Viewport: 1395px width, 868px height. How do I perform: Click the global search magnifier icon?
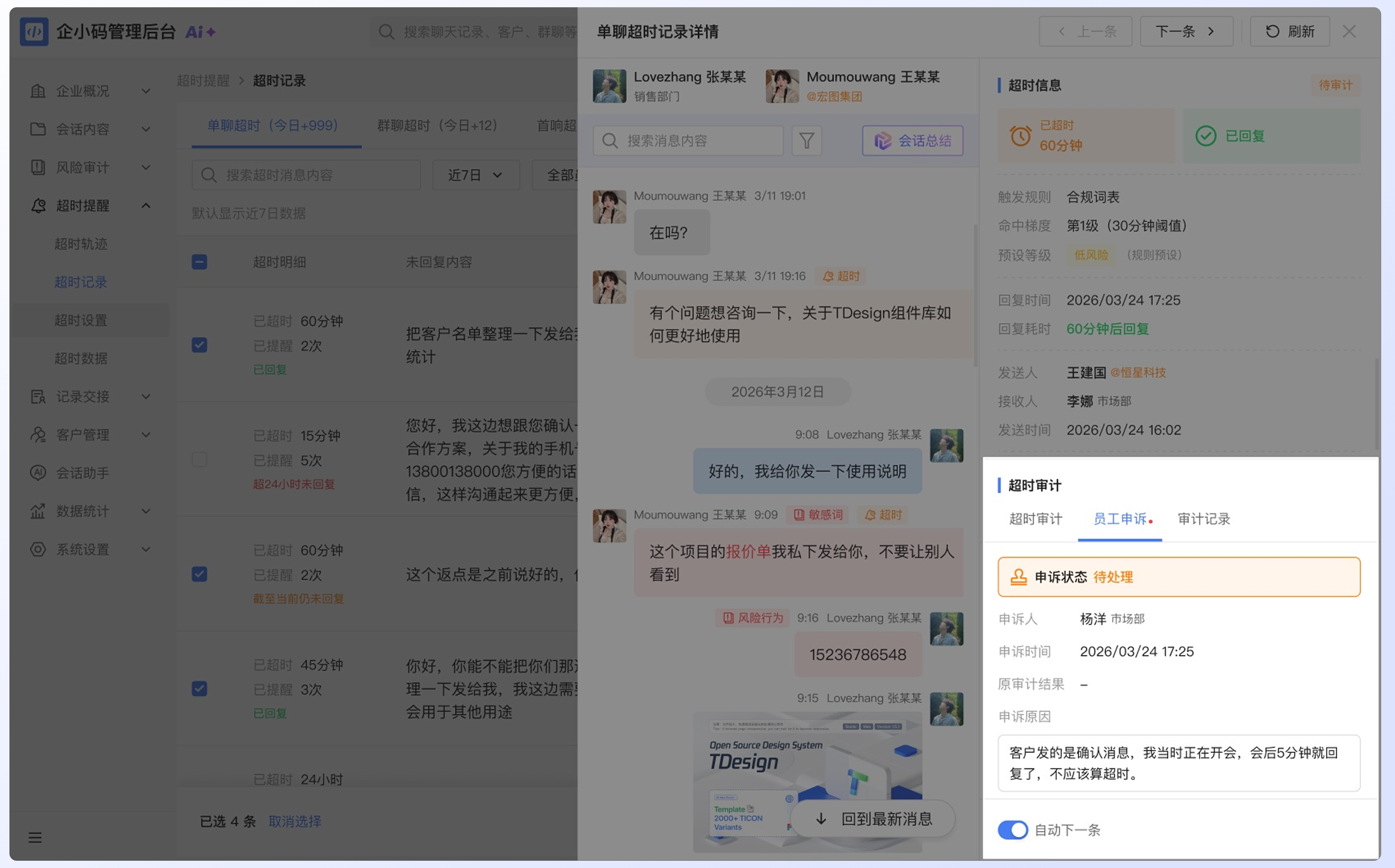click(387, 32)
